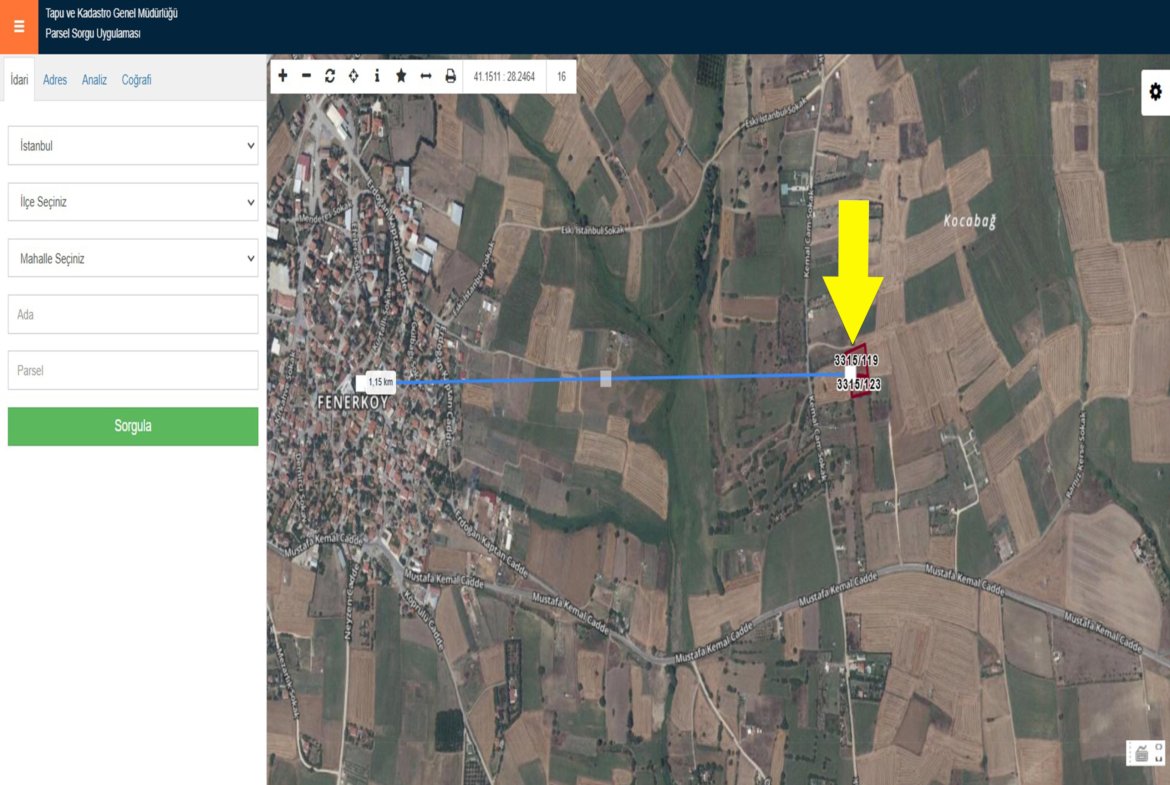Select the distance measure arrow tool
The height and width of the screenshot is (785, 1170).
(x=425, y=75)
